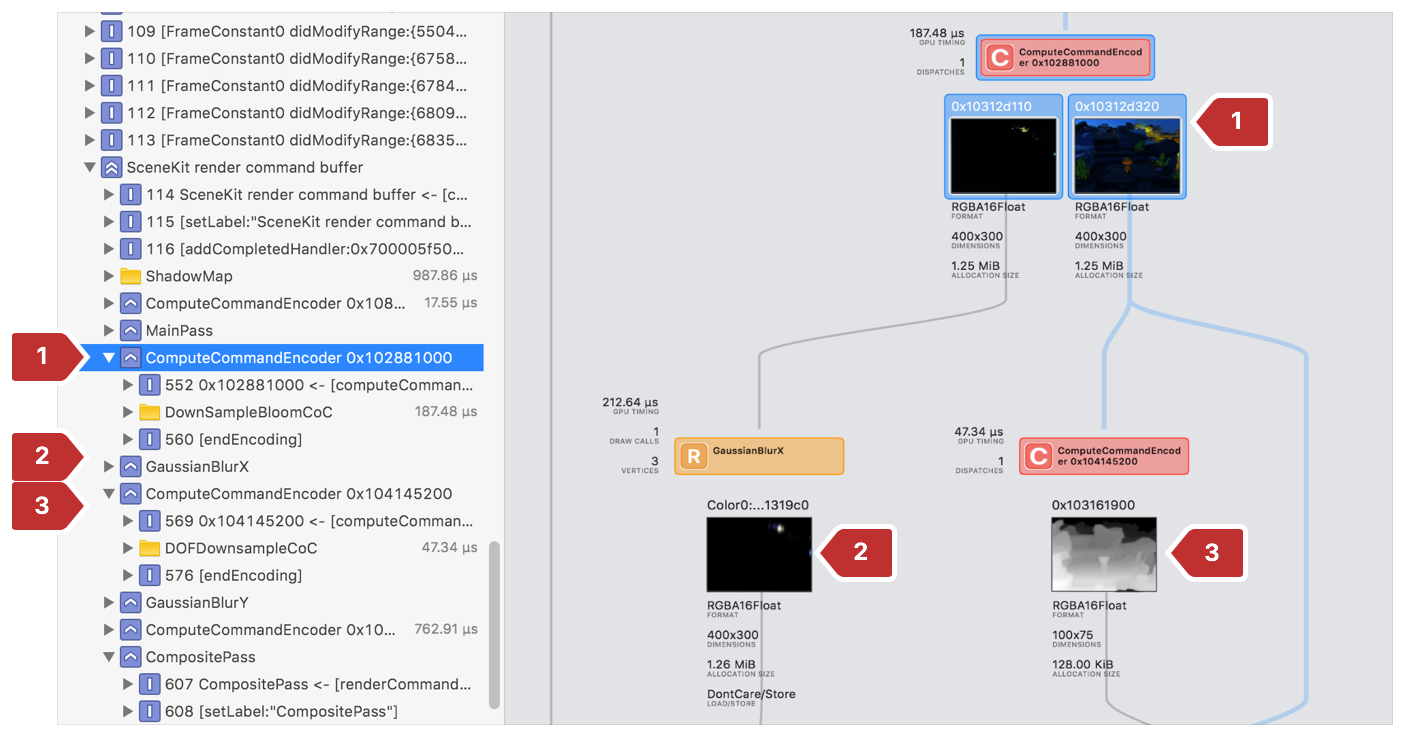
Task: Open the 0x10312d320 texture thumbnail
Action: coord(1127,156)
